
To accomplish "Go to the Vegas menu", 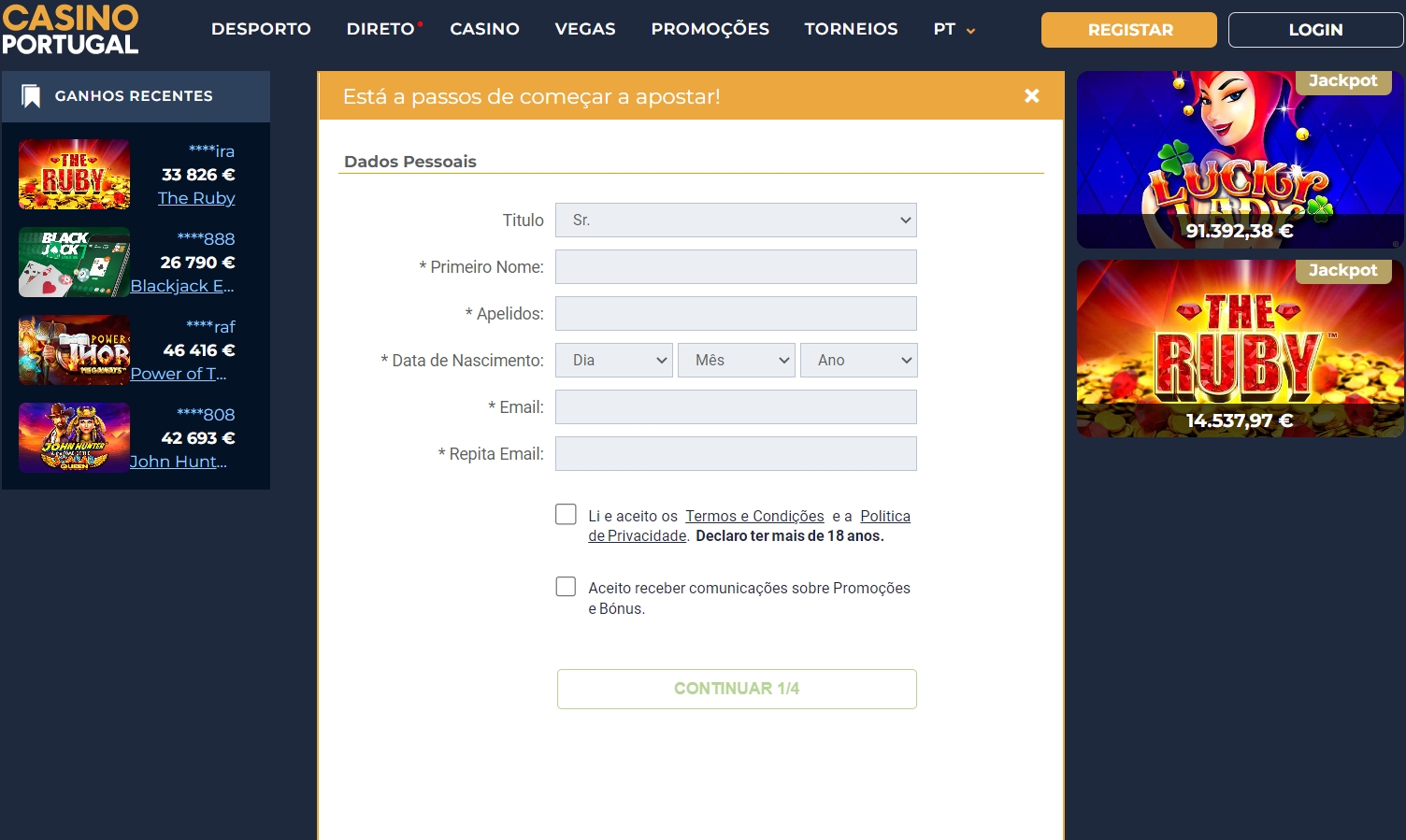I will (585, 29).
